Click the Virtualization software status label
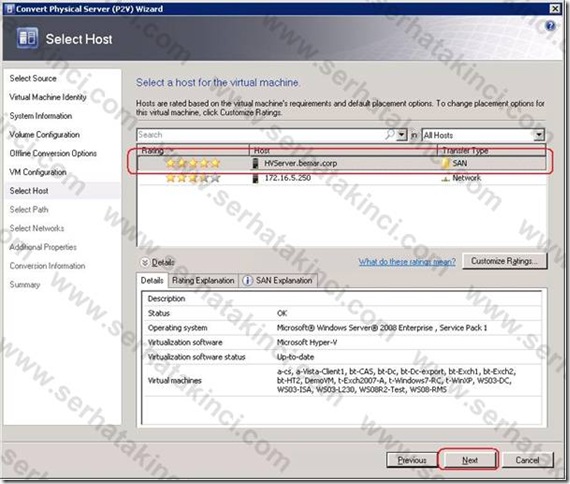 tap(196, 357)
